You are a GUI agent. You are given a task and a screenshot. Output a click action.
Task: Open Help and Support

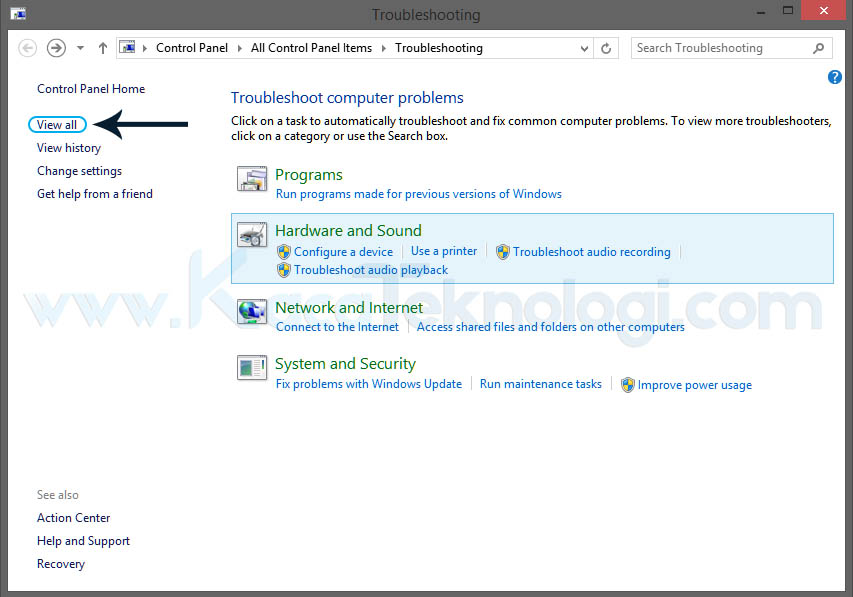83,541
